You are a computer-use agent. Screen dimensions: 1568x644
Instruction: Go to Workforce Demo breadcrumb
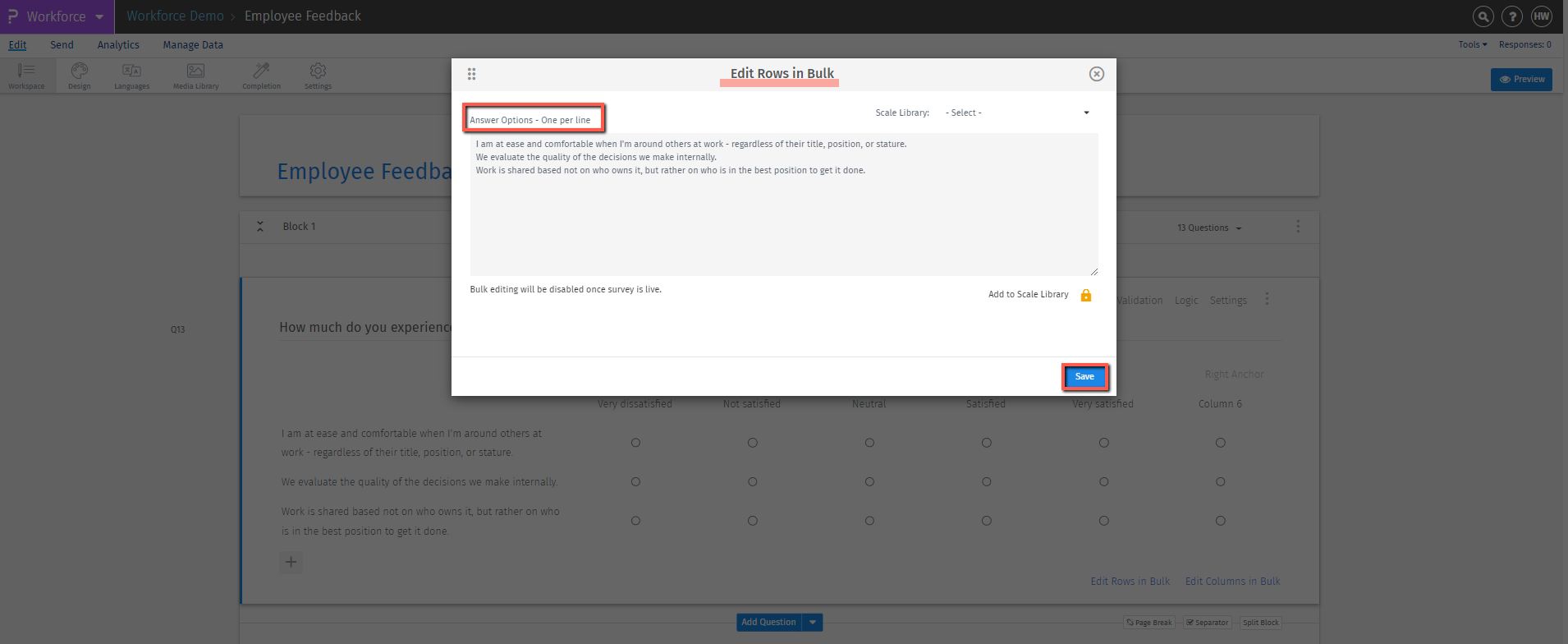click(x=175, y=16)
